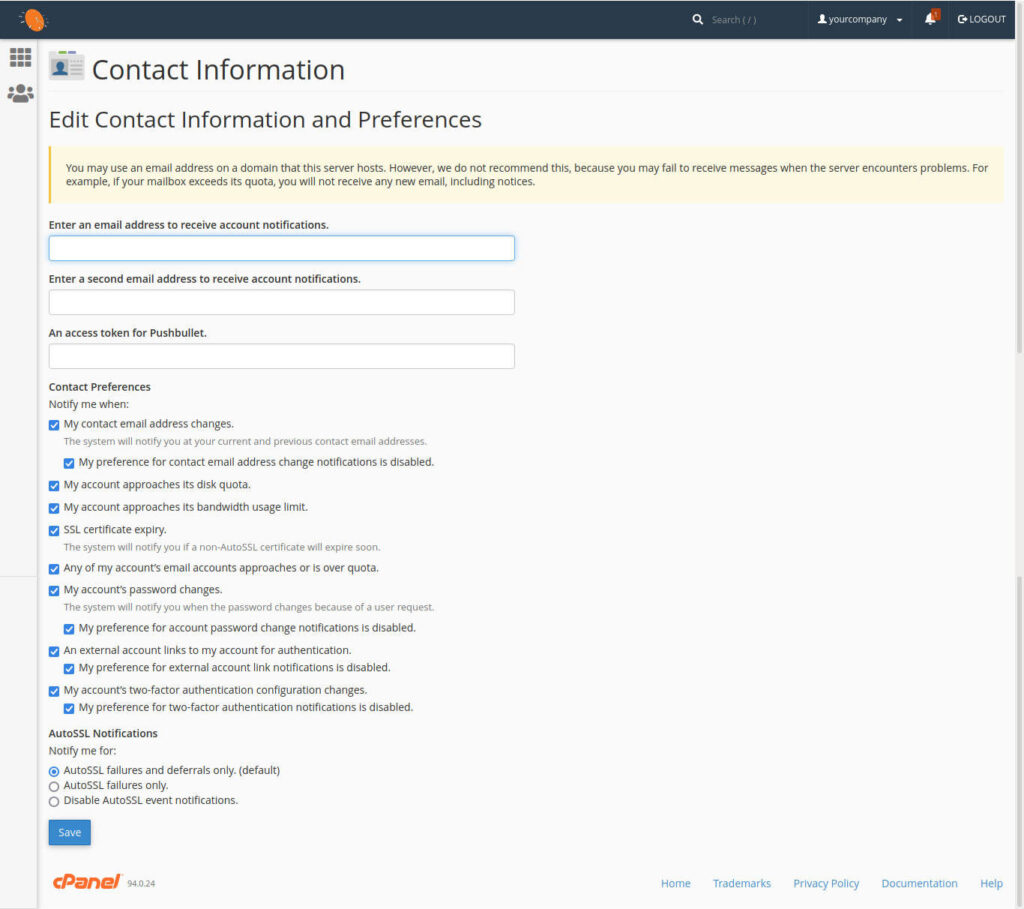Screen dimensions: 1024x909
Task: Toggle two-factor notifications disabled preference
Action: pyautogui.click(x=69, y=709)
